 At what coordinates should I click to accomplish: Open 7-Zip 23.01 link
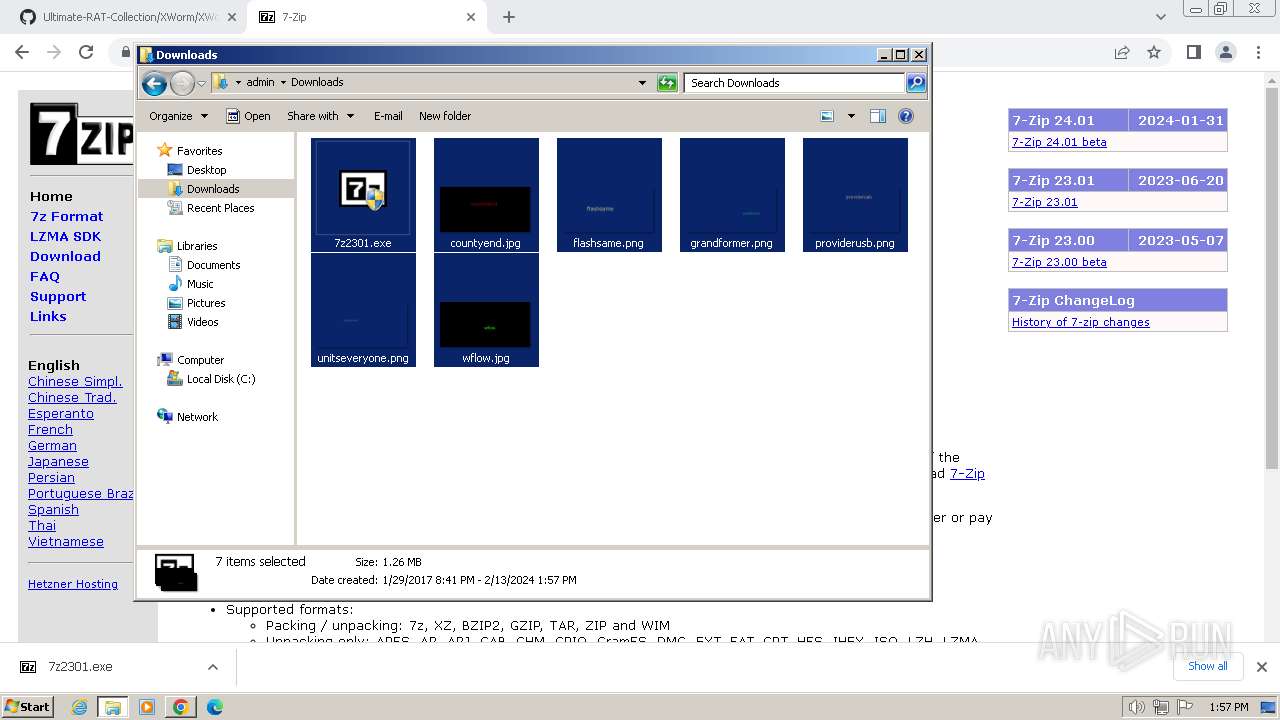[x=1044, y=202]
